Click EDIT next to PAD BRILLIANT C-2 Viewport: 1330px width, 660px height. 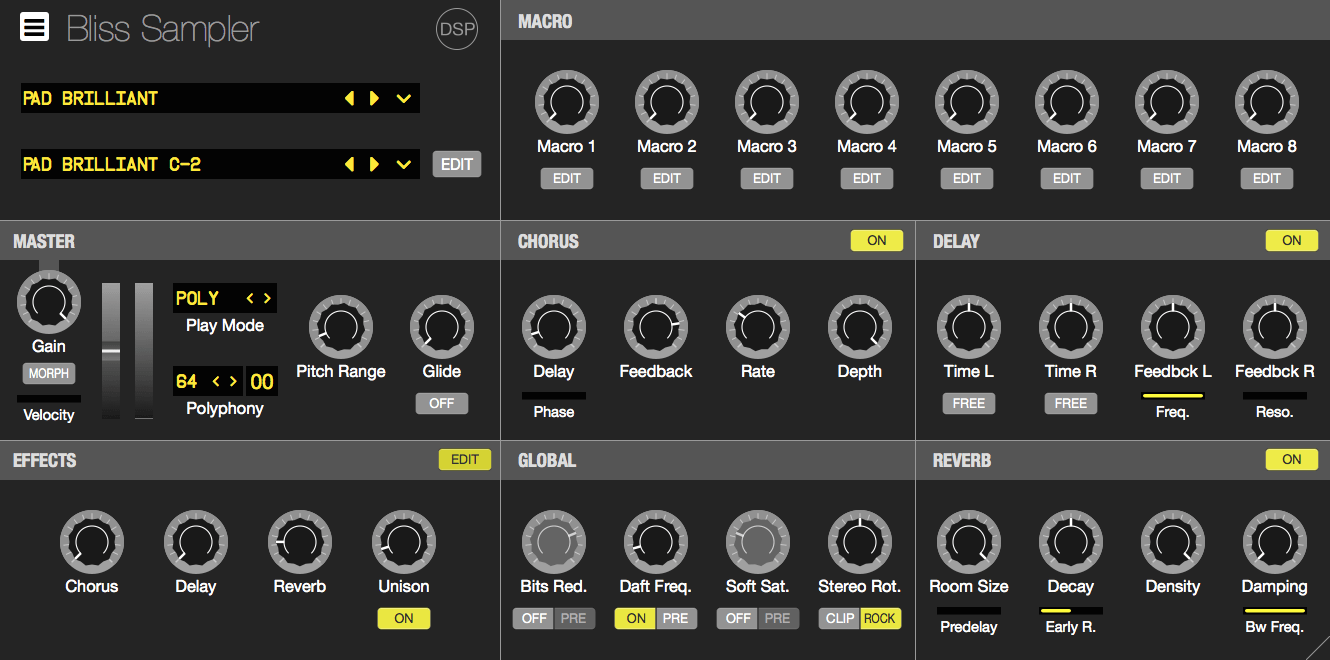[457, 164]
